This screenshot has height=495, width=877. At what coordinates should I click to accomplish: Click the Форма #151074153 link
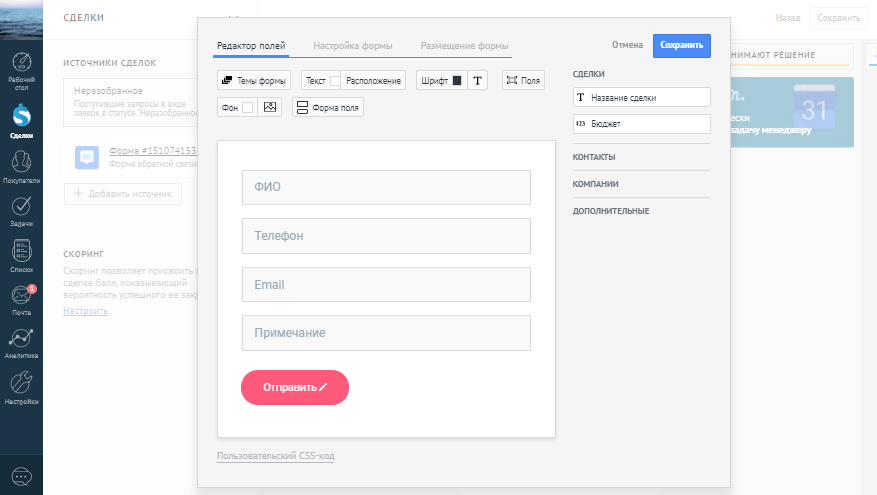(153, 150)
